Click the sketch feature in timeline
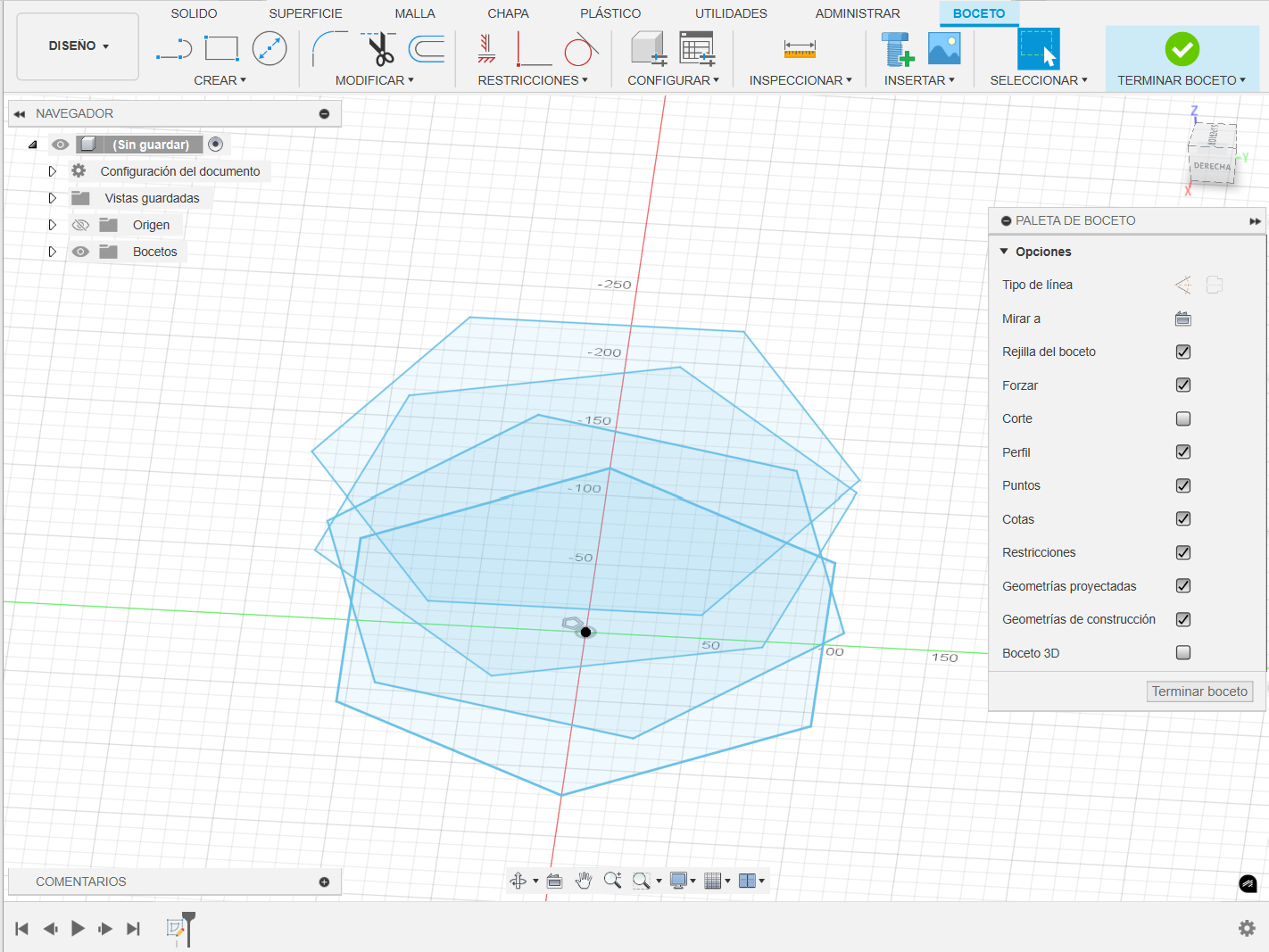1269x952 pixels. tap(175, 929)
